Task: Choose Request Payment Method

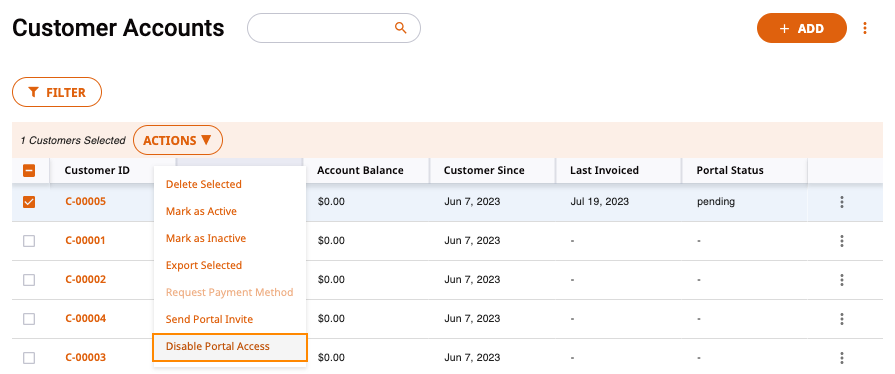Action: [x=229, y=292]
